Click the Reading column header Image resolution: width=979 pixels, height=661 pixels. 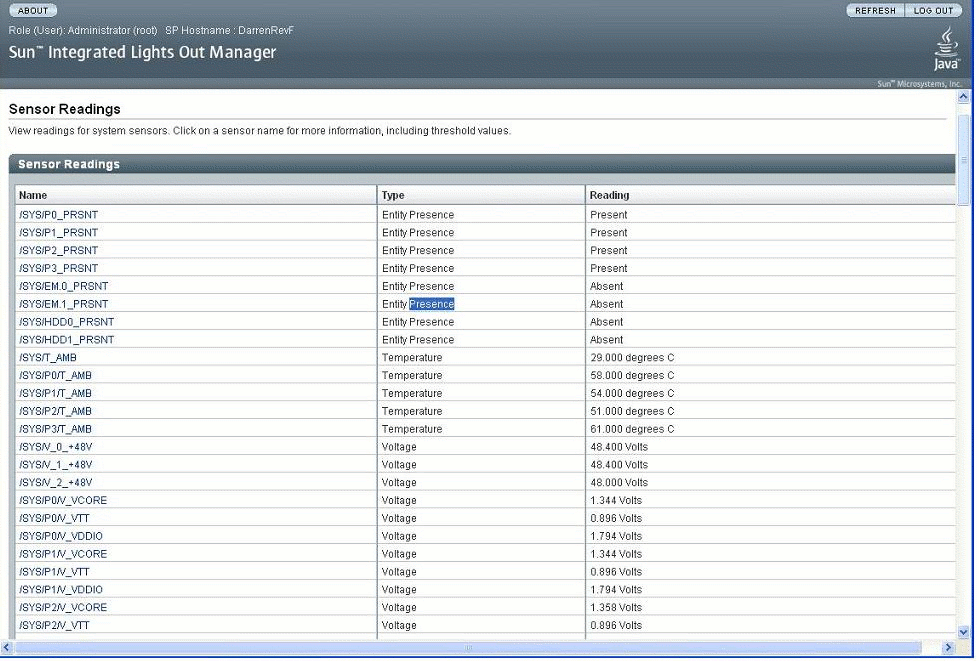point(770,195)
